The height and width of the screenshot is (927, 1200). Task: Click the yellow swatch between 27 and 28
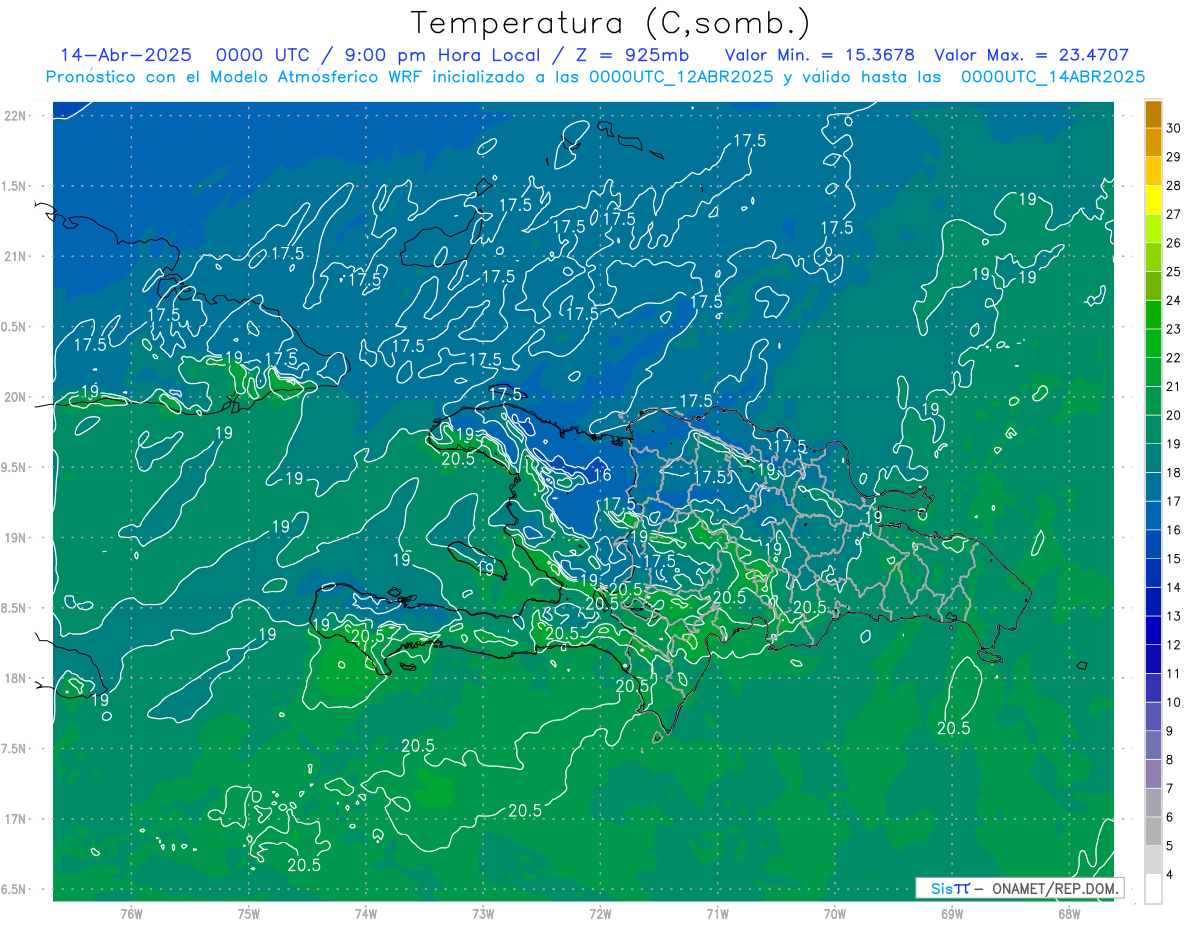[1153, 200]
